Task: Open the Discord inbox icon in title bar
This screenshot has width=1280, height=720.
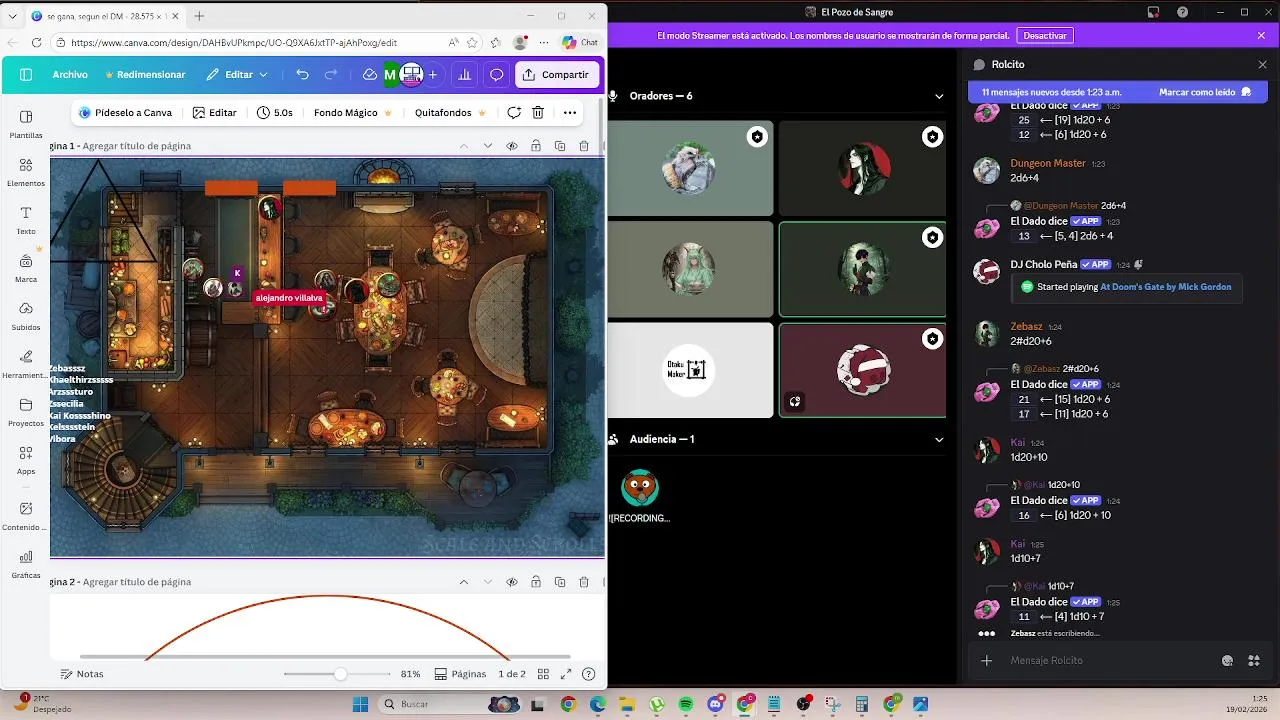Action: tap(1153, 12)
